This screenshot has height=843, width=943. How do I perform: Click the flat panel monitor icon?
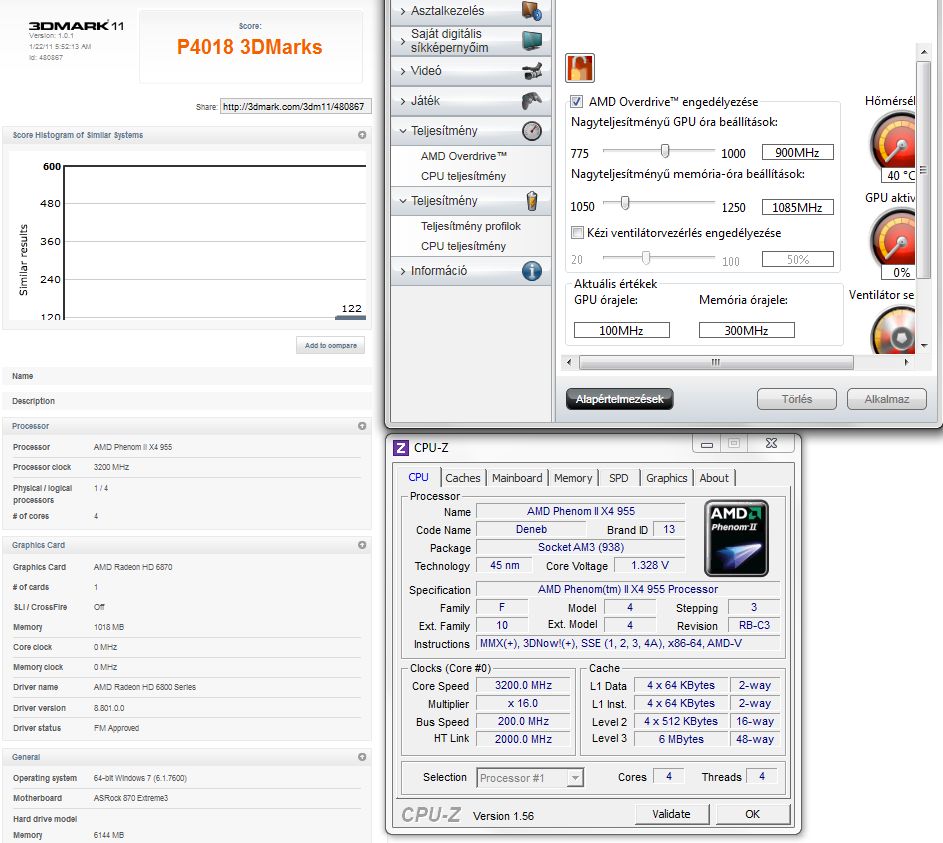532,40
